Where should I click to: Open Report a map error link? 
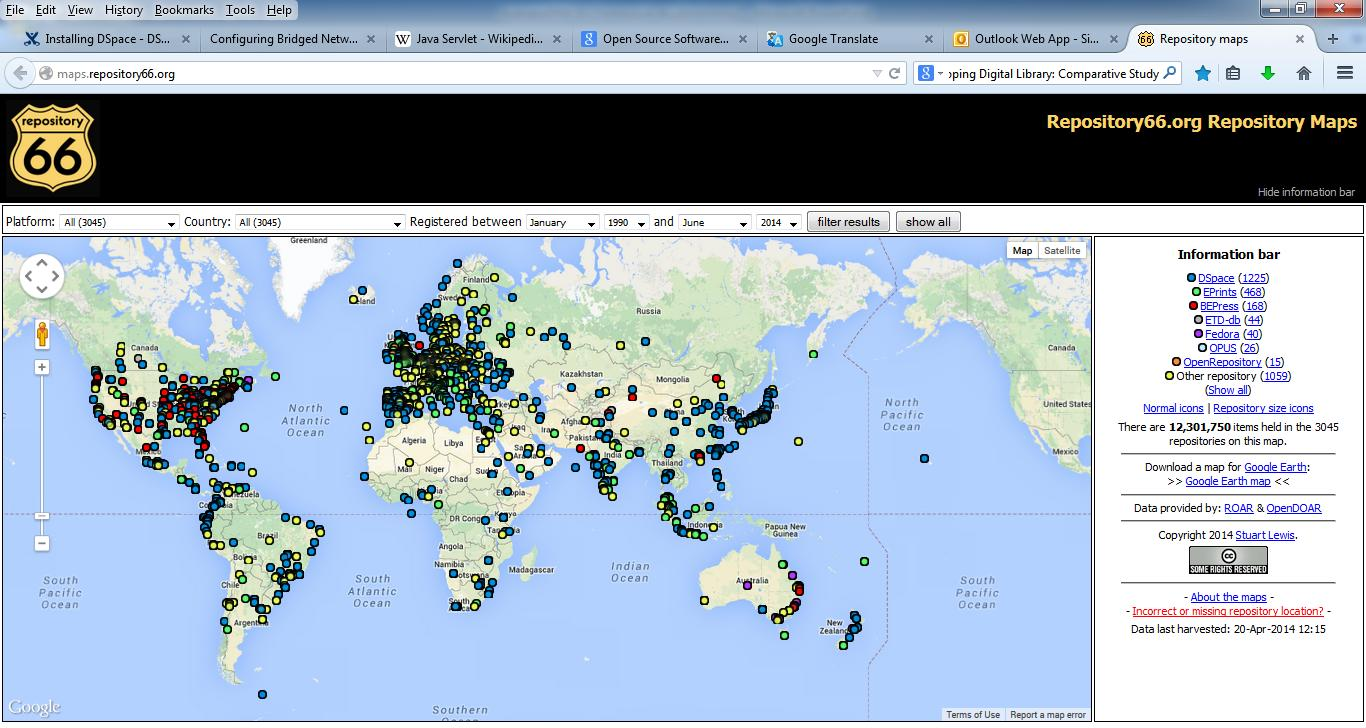[x=1047, y=714]
